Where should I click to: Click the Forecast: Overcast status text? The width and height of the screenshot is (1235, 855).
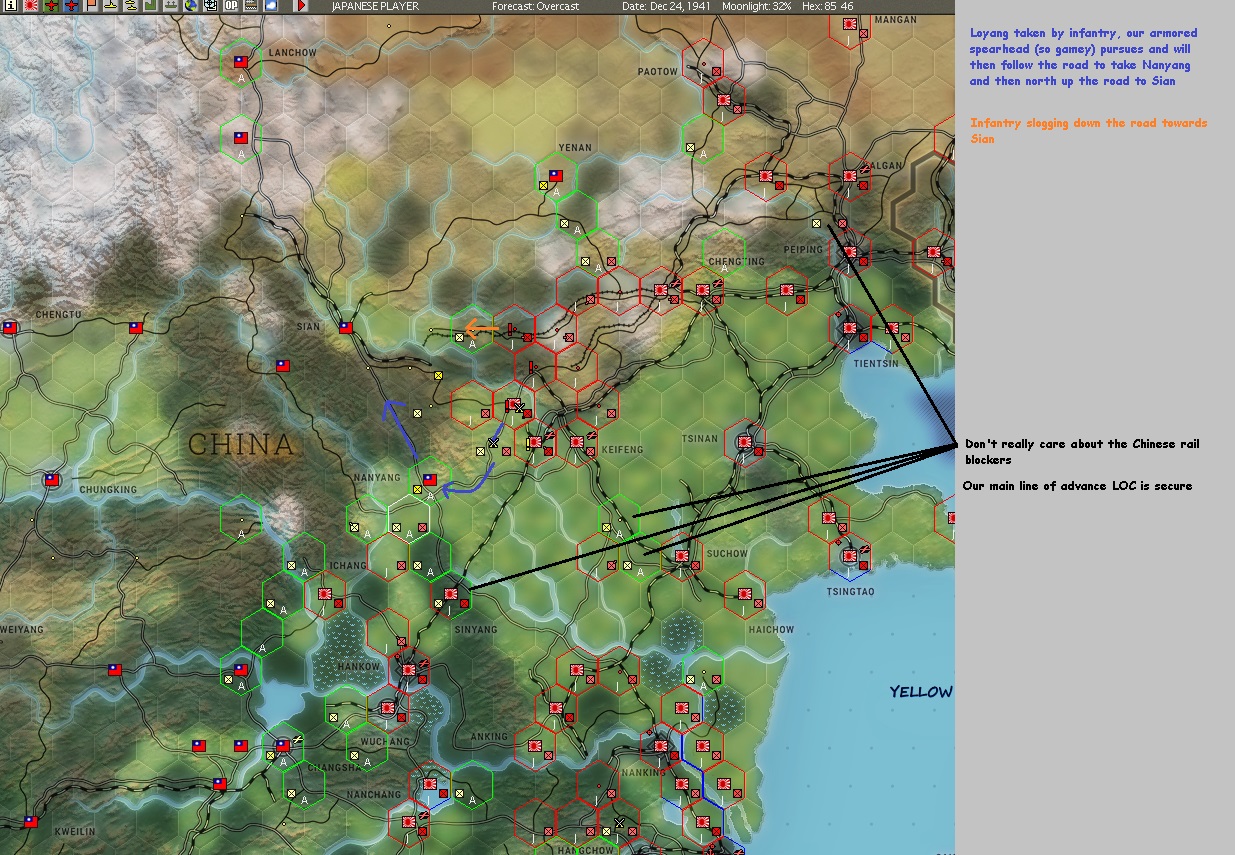click(538, 6)
